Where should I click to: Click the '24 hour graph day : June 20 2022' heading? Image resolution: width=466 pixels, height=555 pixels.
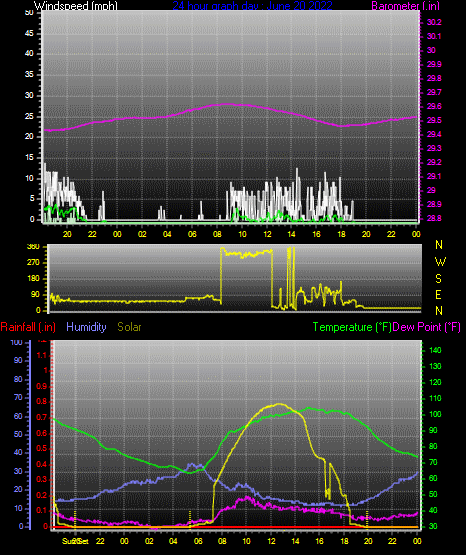(252, 6)
